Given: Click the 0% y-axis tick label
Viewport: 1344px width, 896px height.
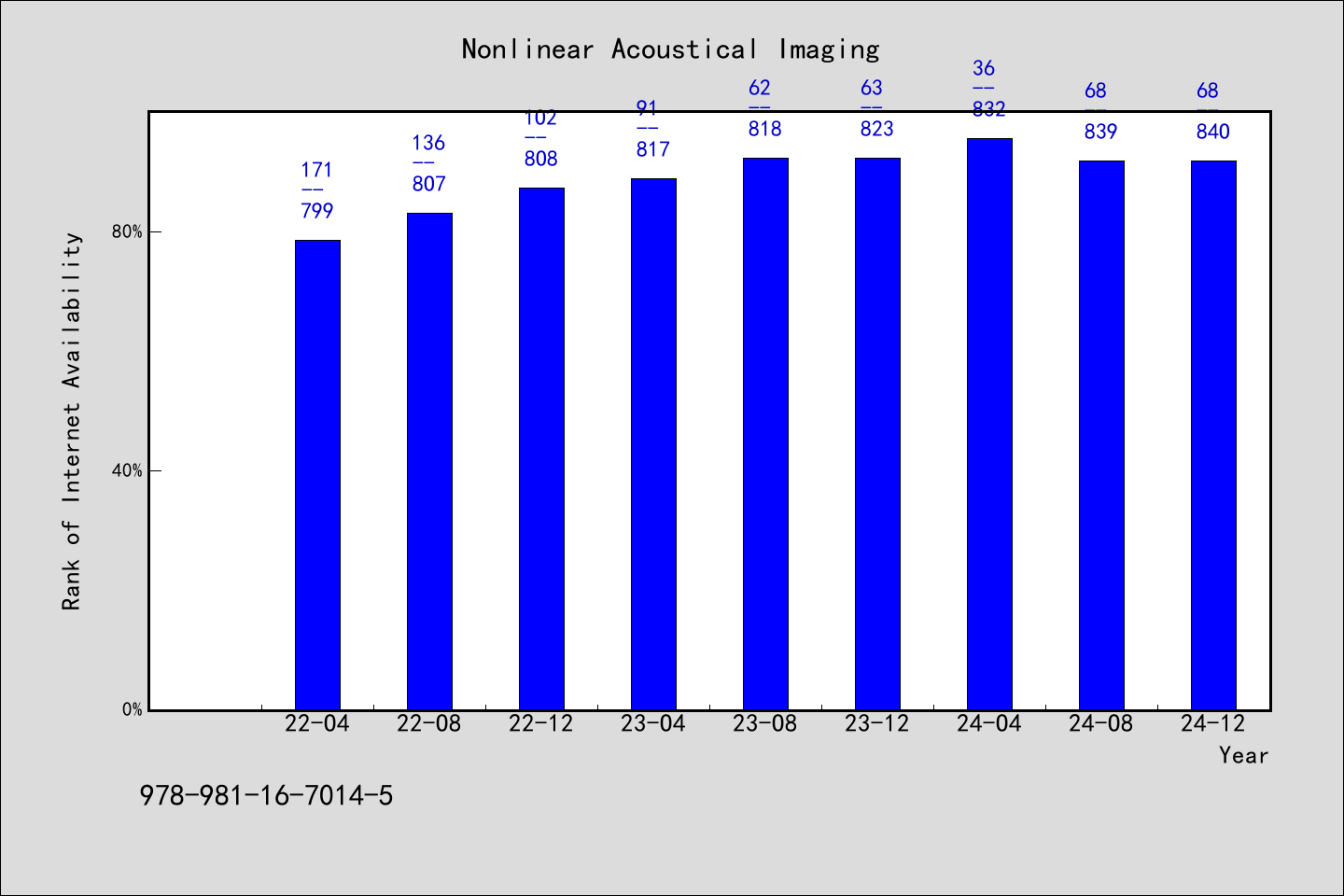Looking at the screenshot, I should [133, 709].
